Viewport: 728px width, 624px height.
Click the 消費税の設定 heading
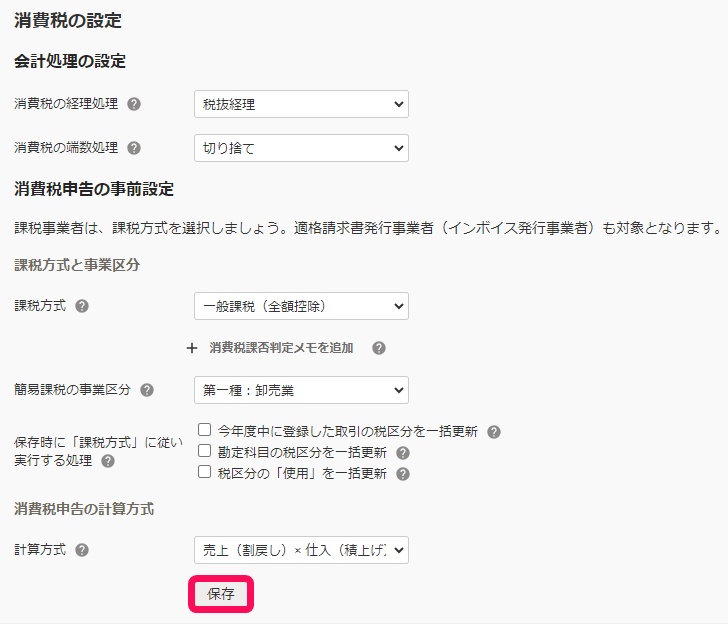(x=68, y=20)
